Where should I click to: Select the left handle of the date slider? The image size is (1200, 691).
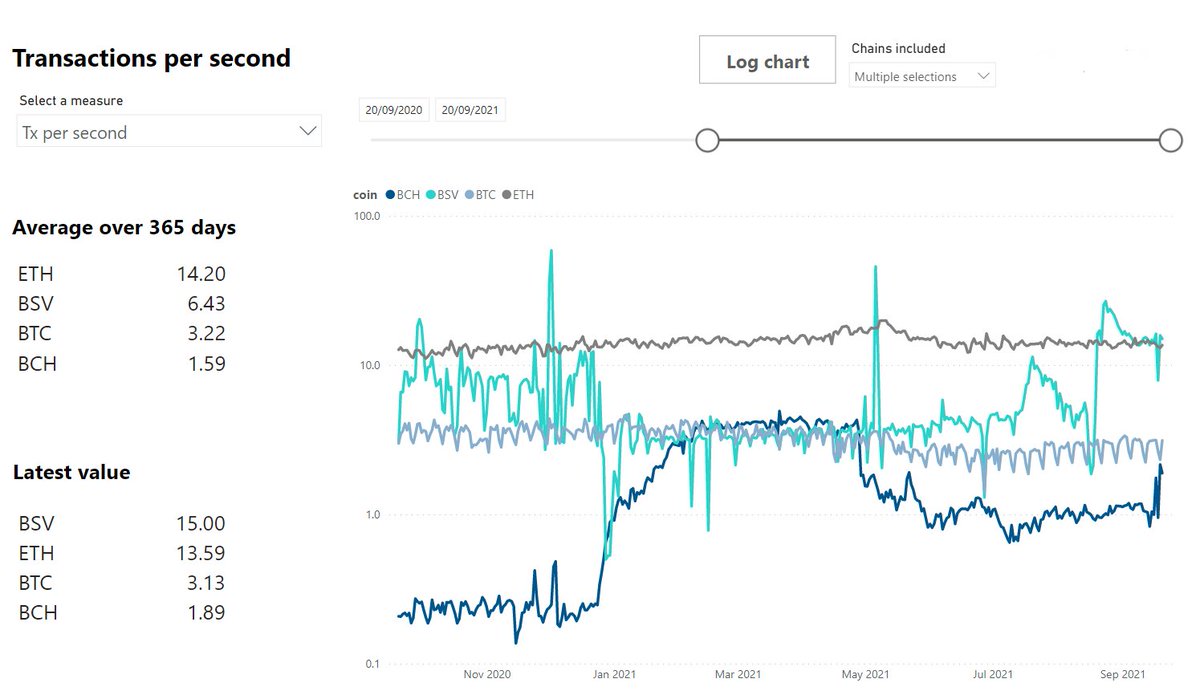[707, 140]
